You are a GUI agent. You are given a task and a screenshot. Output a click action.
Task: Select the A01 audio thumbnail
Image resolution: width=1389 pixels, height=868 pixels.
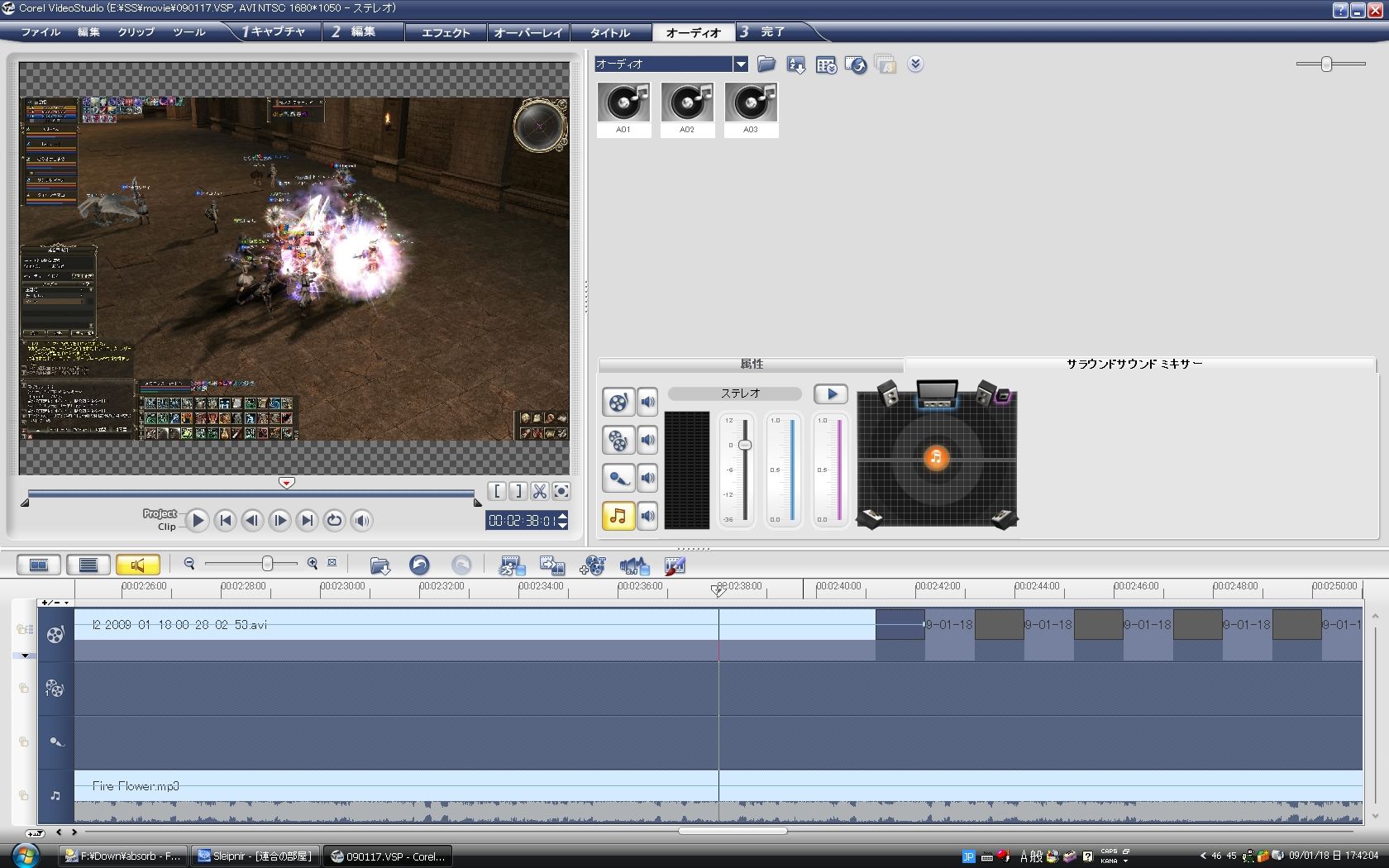click(x=623, y=109)
